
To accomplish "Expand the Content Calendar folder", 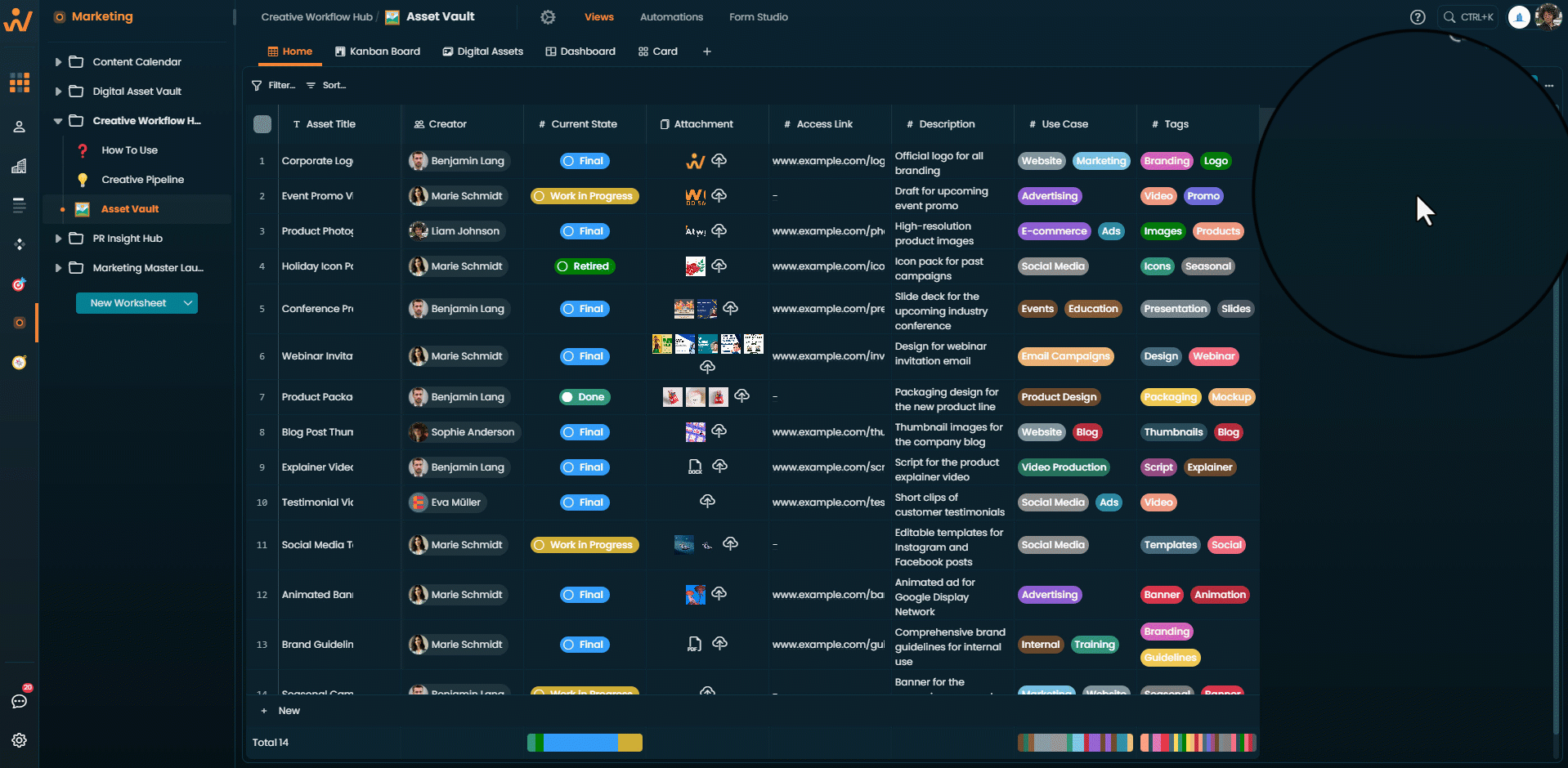I will click(58, 62).
